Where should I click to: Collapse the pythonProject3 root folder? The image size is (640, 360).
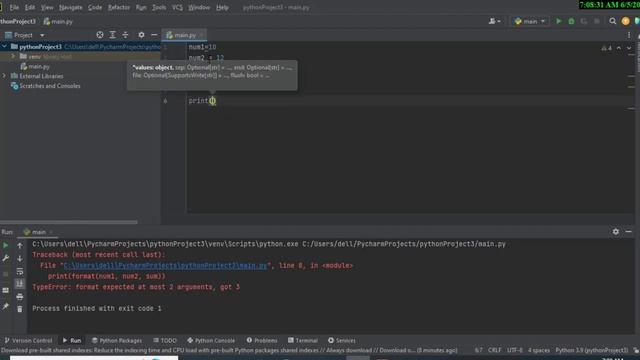coord(4,47)
